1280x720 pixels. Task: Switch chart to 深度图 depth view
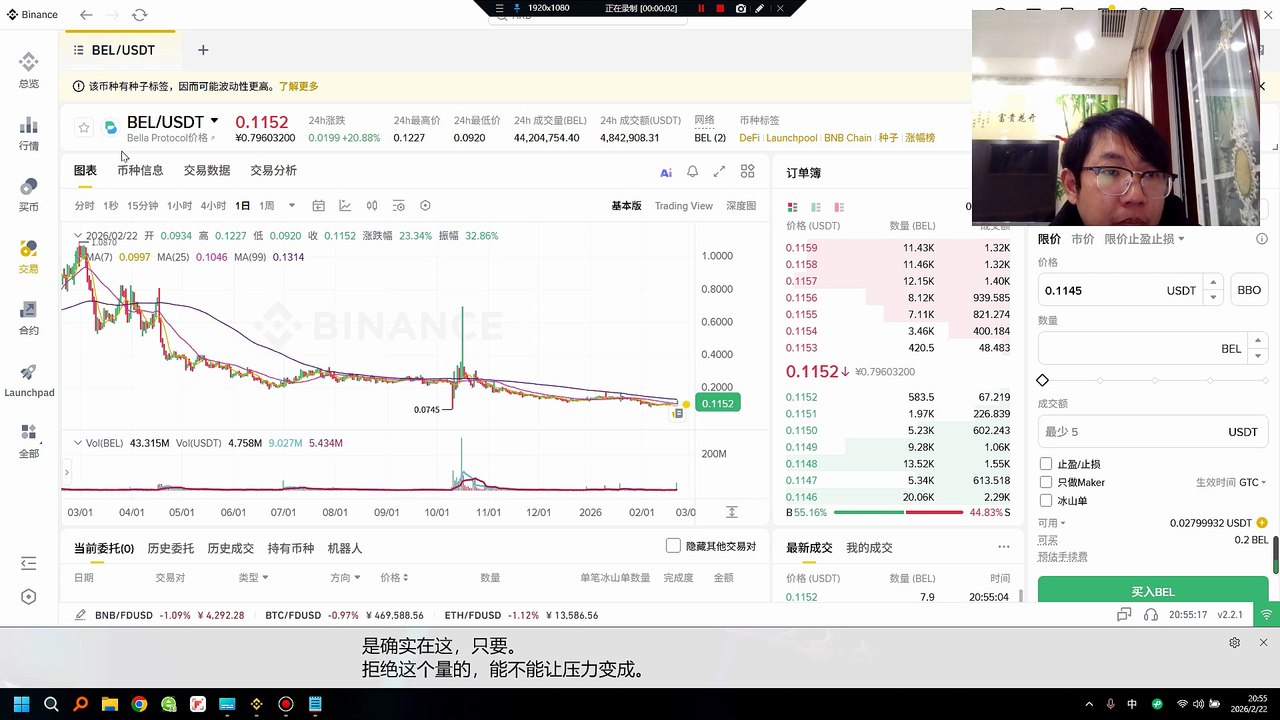click(x=741, y=206)
